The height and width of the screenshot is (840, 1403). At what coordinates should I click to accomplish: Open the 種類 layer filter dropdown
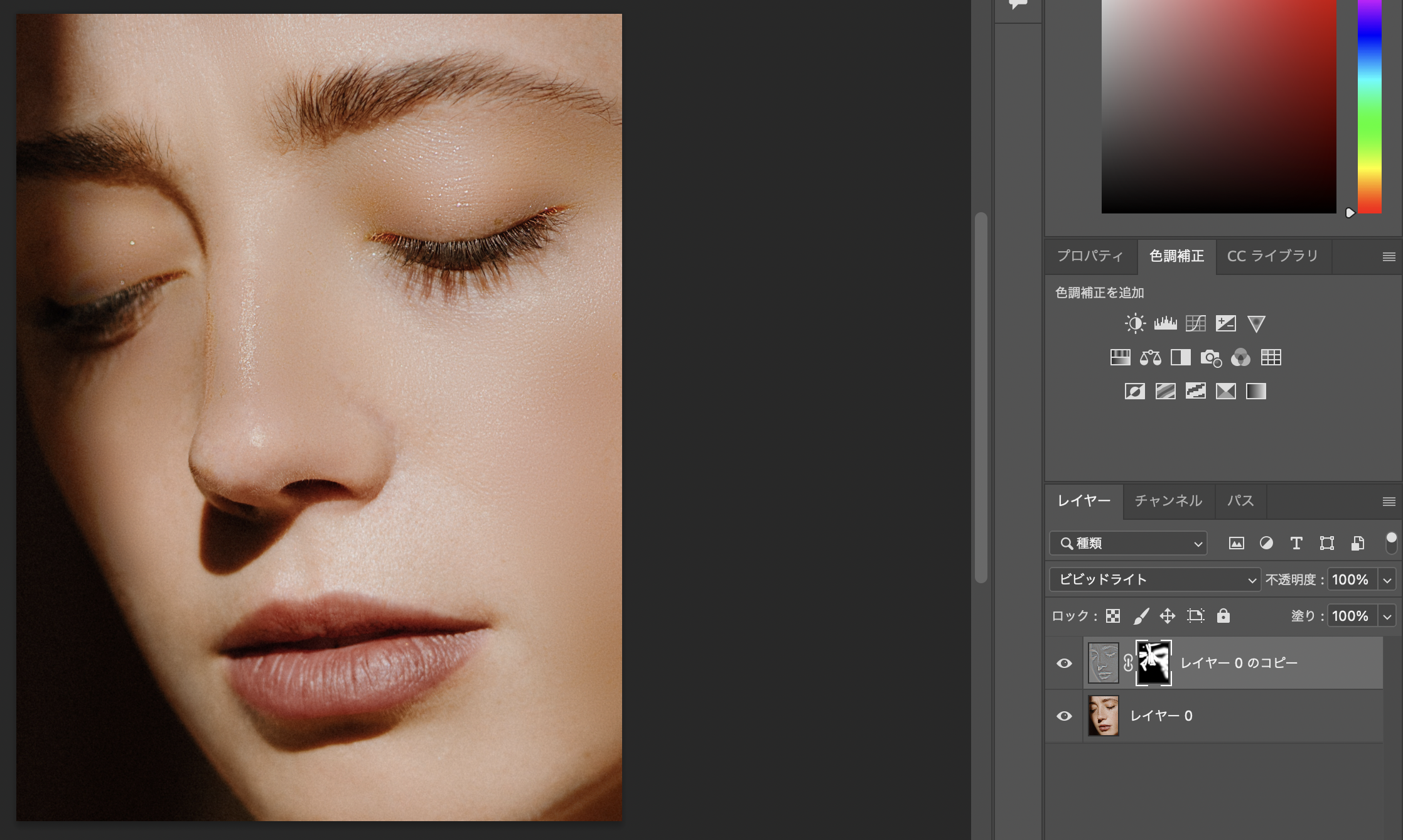(1128, 543)
